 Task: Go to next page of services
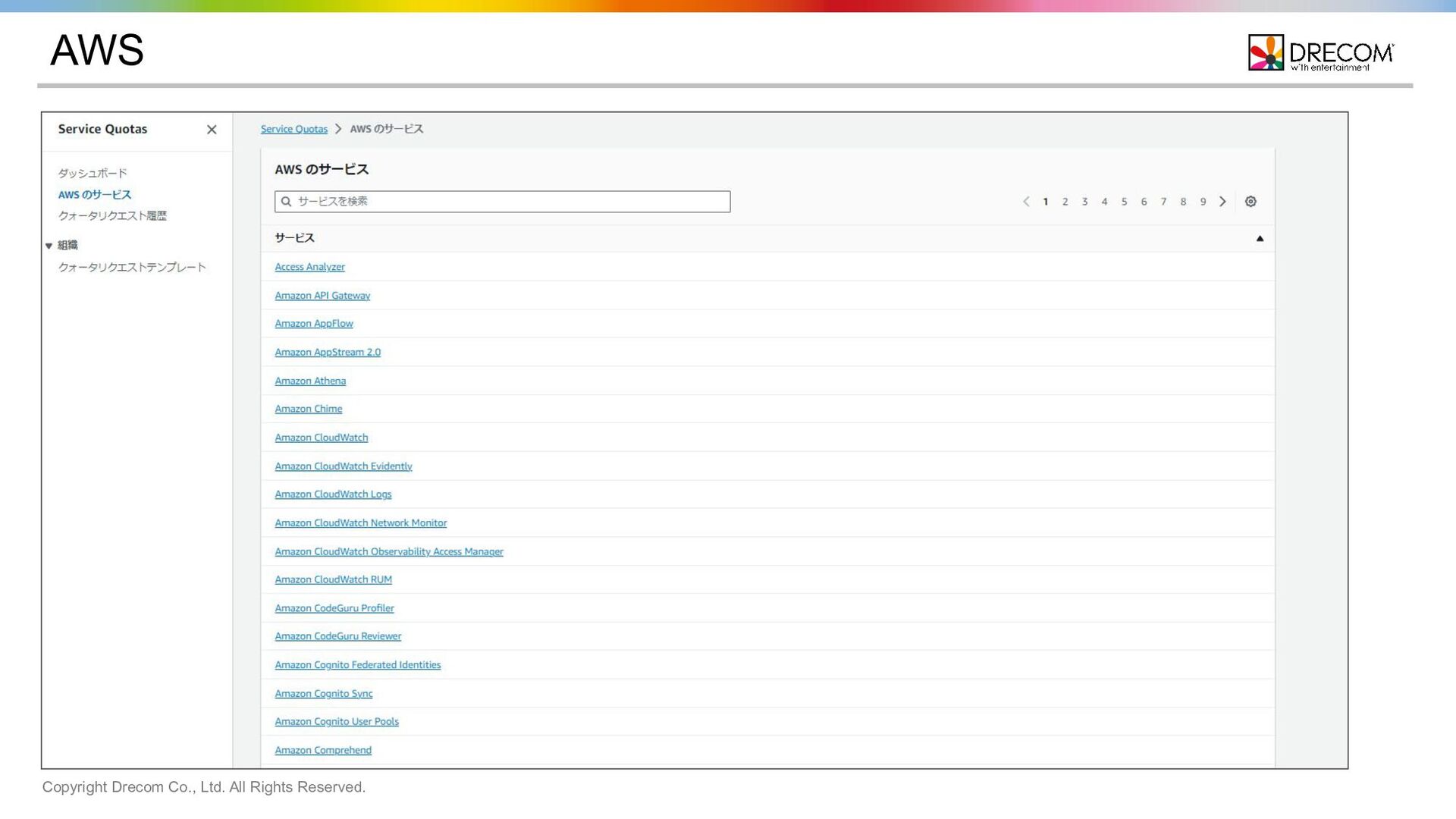click(1222, 202)
